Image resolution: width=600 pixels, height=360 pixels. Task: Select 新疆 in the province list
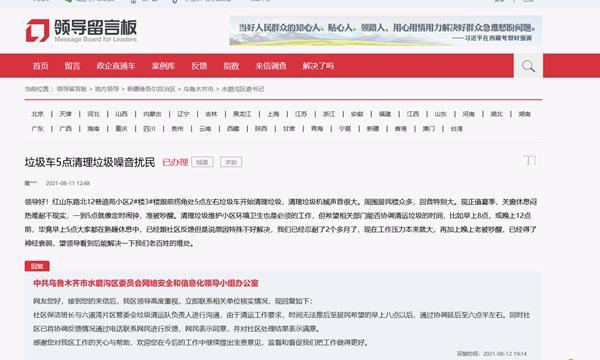coord(373,129)
